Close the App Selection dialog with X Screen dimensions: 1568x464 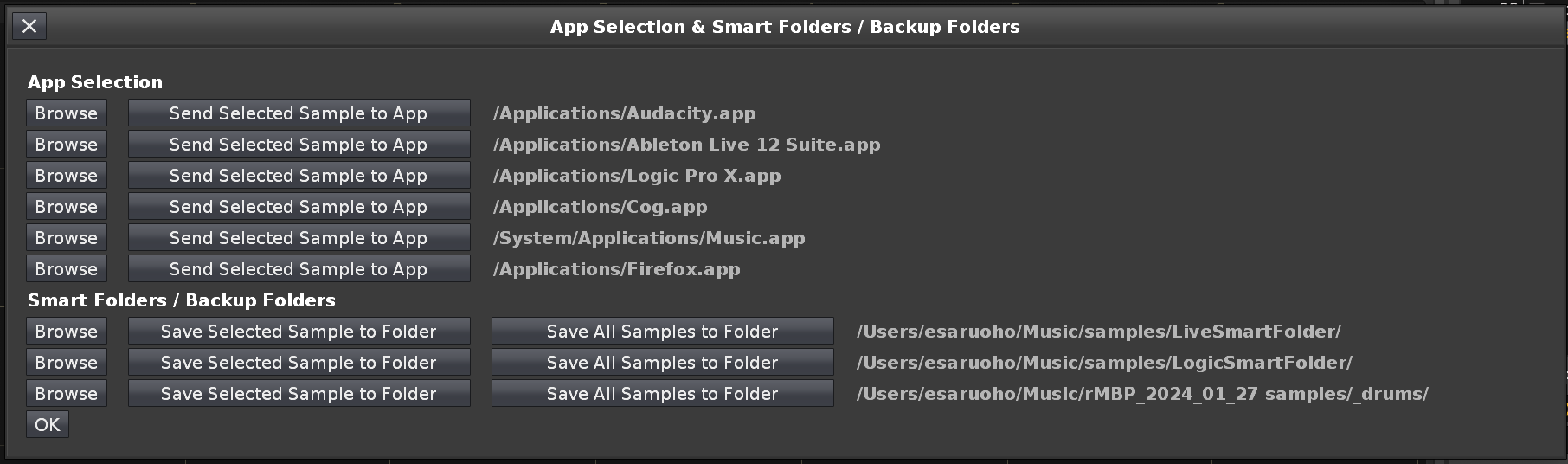pos(29,27)
